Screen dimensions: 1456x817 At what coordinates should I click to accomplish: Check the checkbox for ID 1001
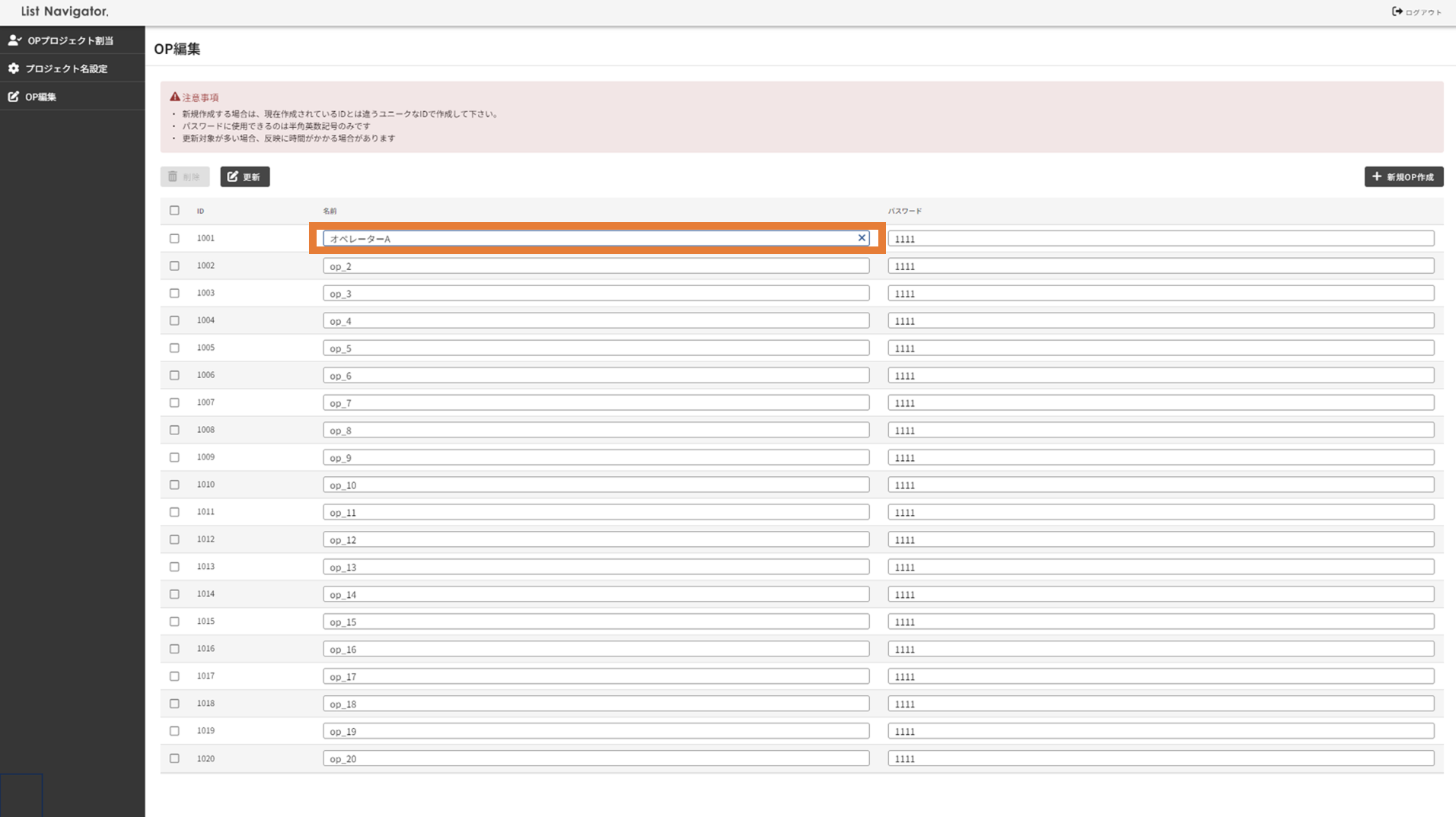174,238
